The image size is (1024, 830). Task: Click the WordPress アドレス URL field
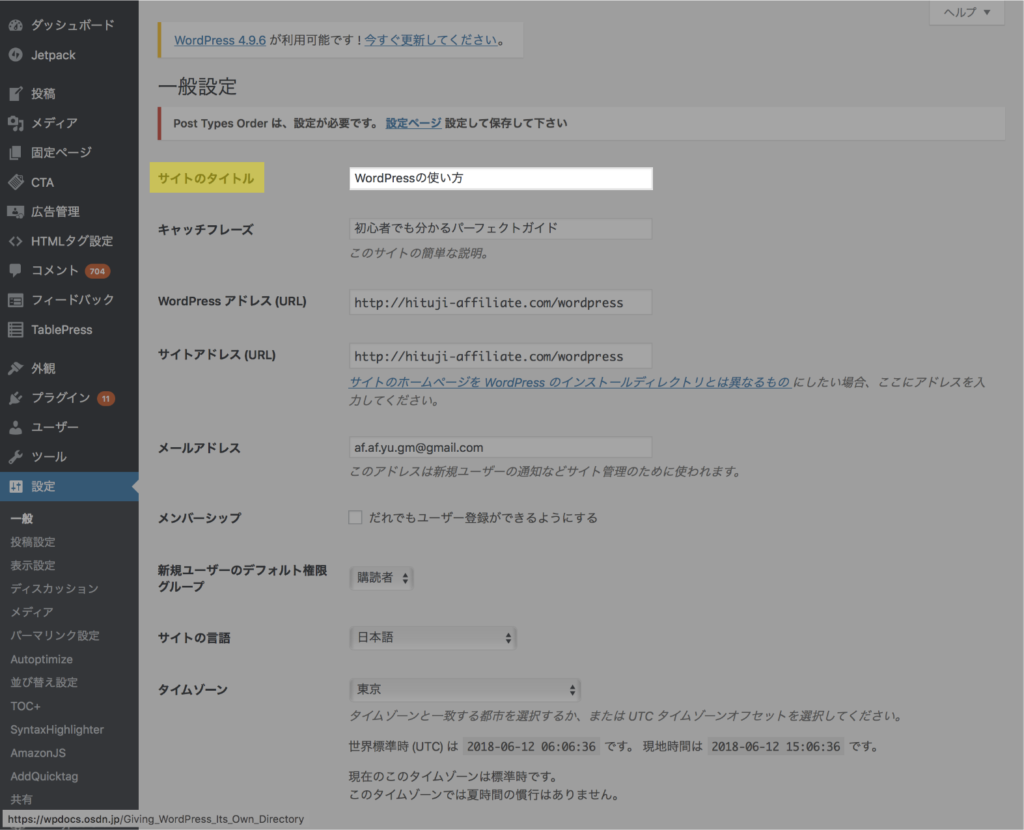click(501, 302)
